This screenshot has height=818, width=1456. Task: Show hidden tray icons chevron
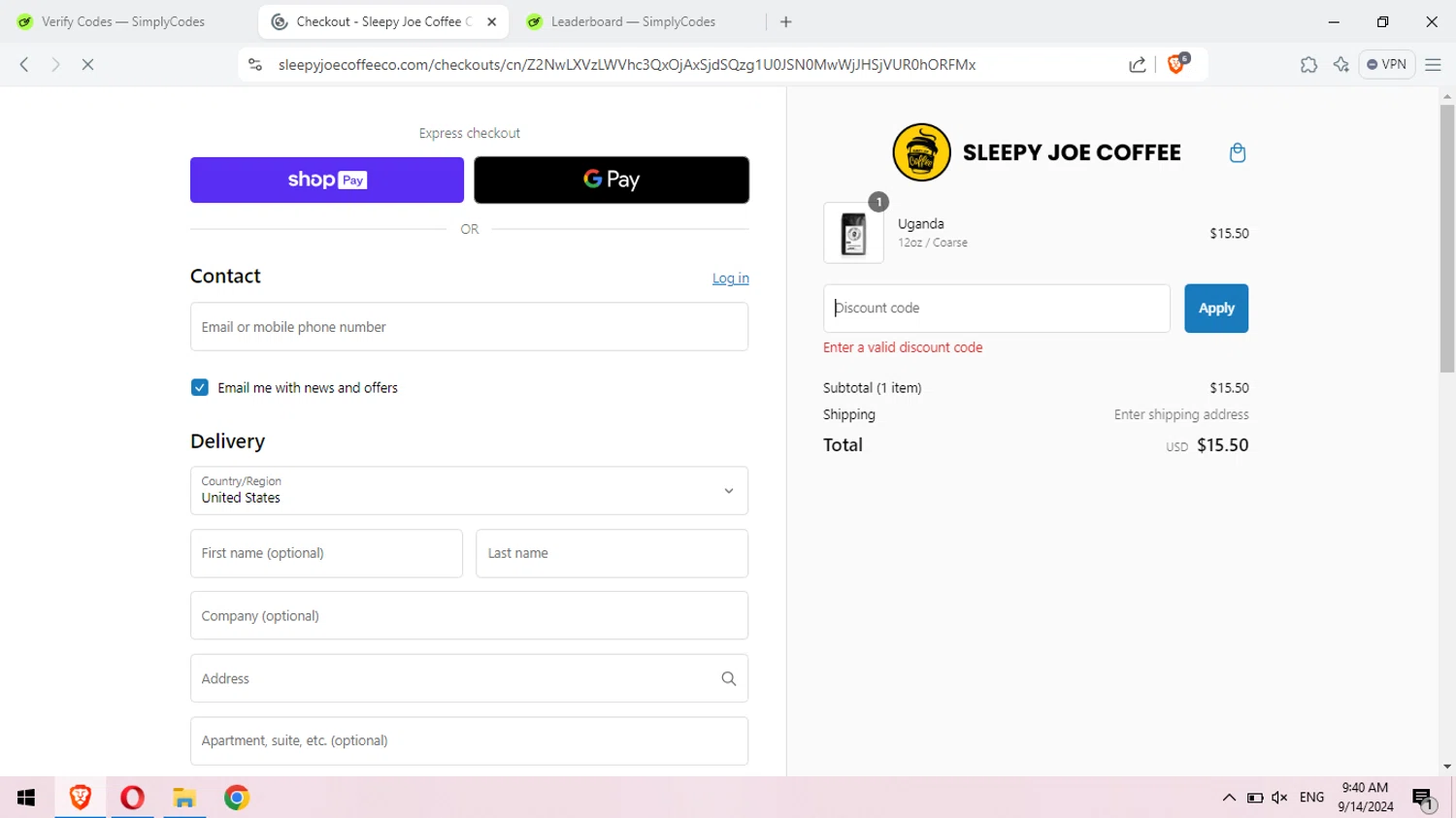1229,798
